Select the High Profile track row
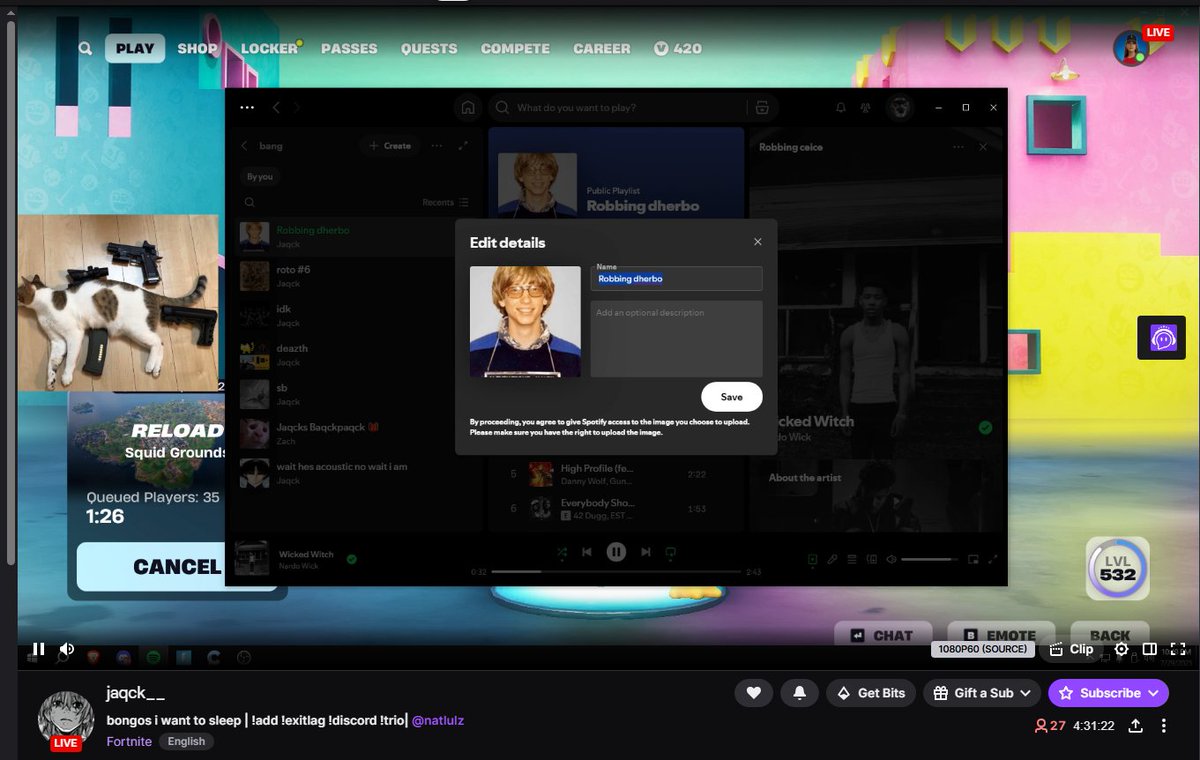The width and height of the screenshot is (1200, 760). tap(618, 474)
